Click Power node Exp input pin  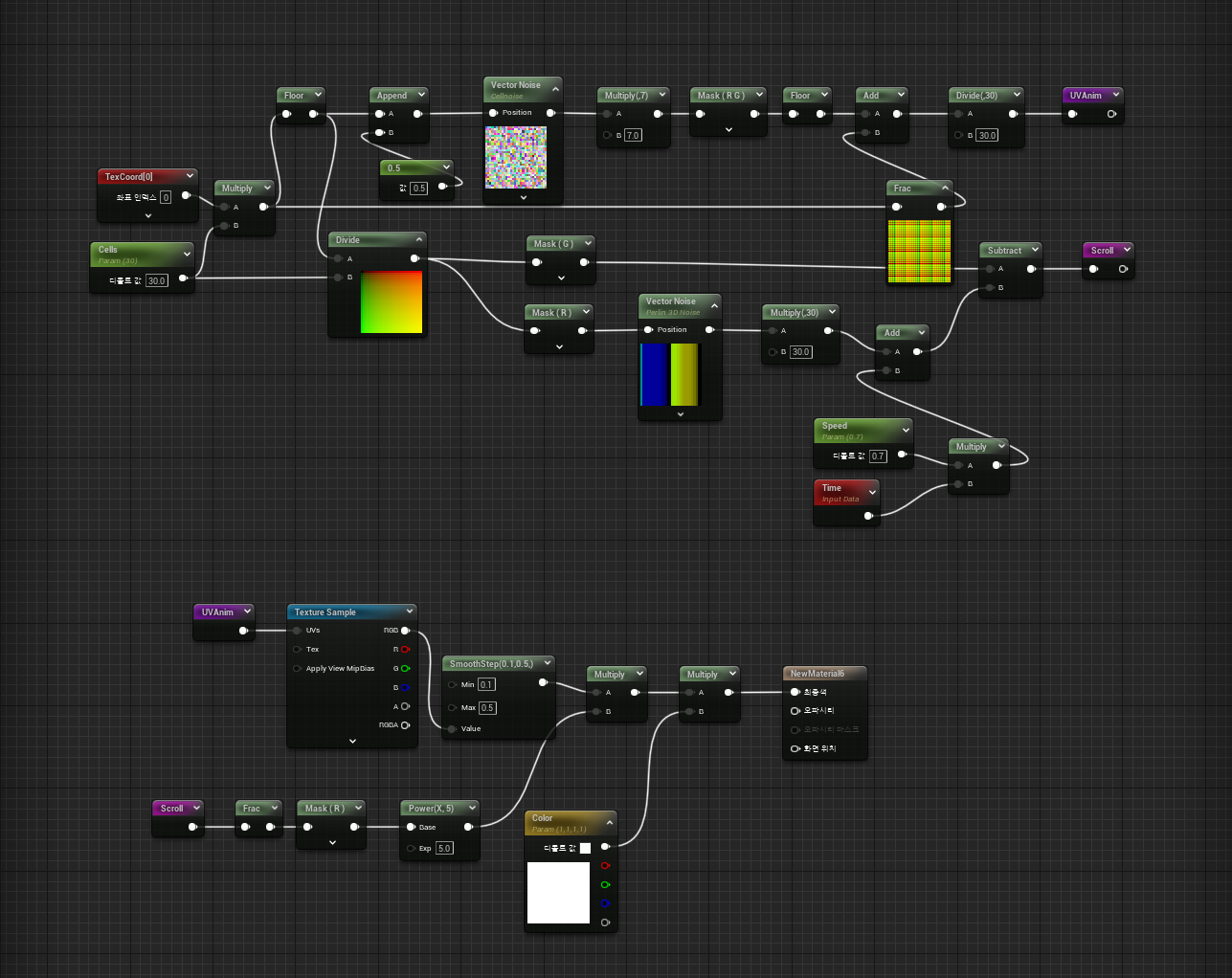coord(412,849)
